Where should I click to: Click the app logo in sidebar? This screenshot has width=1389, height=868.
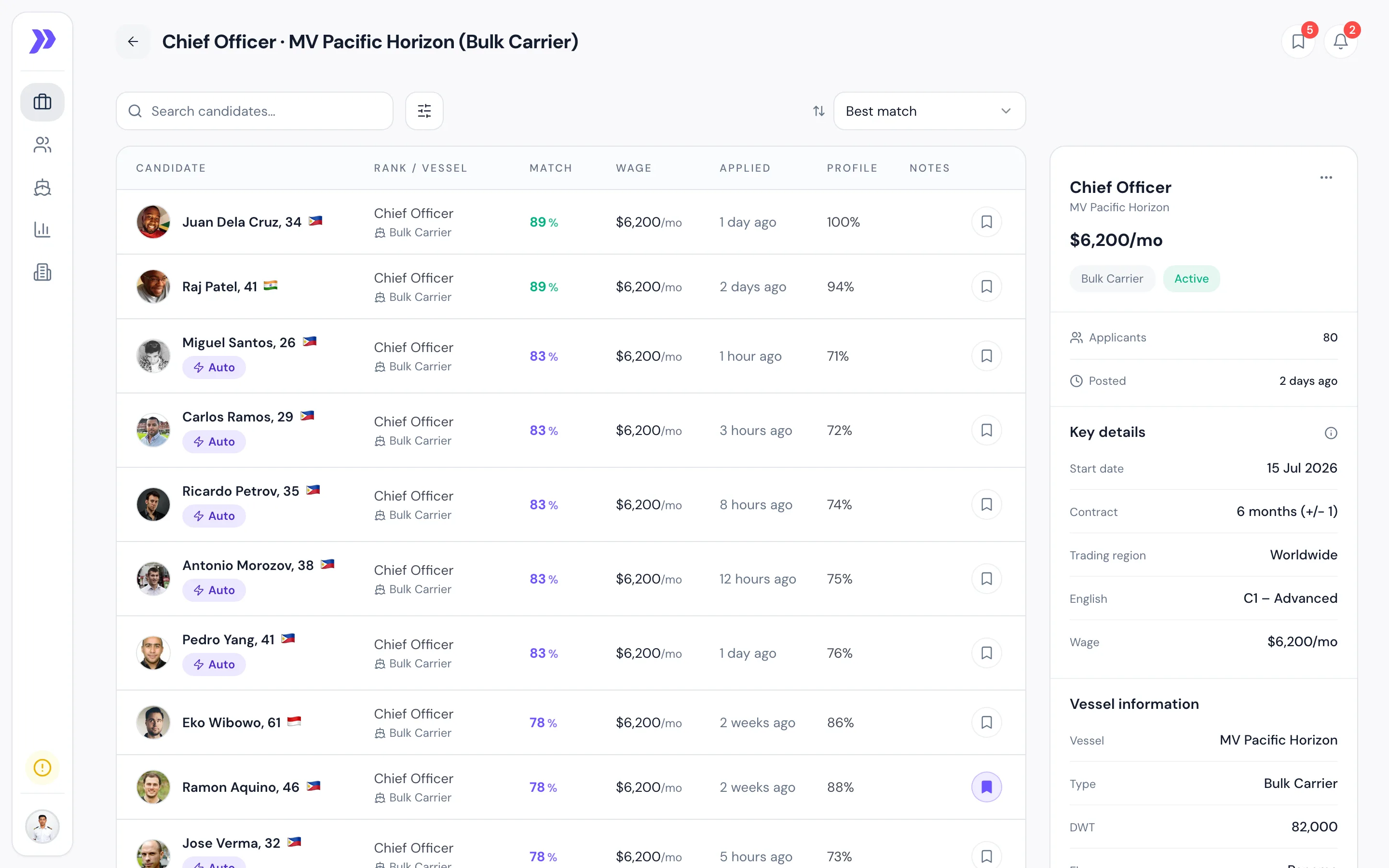(42, 41)
